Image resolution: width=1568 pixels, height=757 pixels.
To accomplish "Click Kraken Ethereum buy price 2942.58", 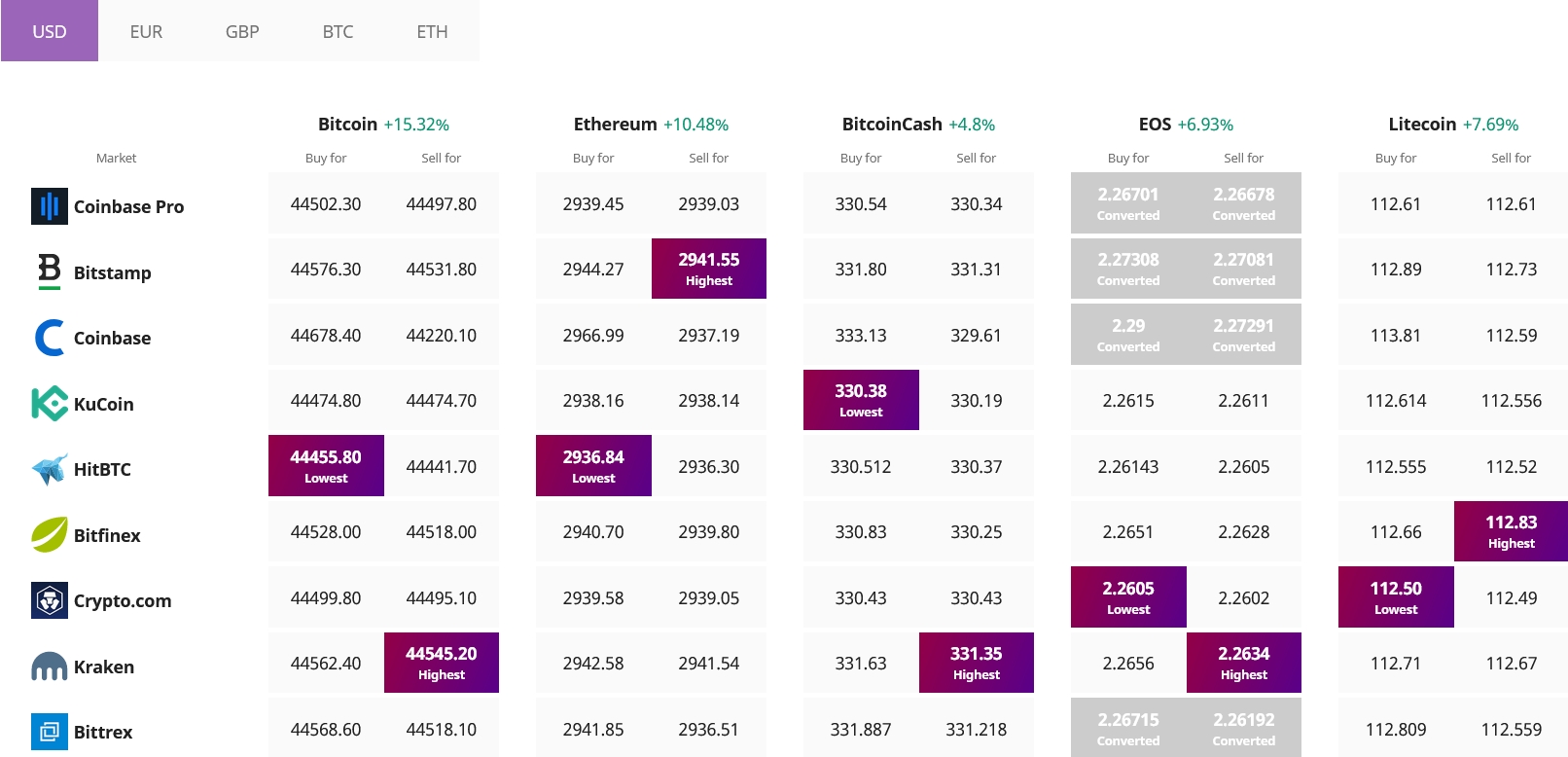I will (x=593, y=664).
